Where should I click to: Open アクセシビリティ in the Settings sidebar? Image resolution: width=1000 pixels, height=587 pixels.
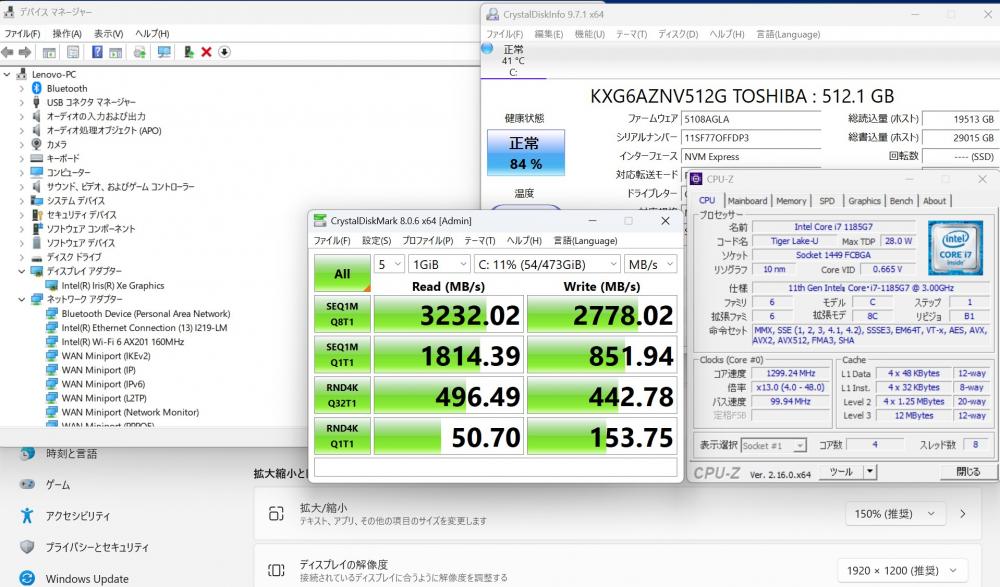coord(78,516)
